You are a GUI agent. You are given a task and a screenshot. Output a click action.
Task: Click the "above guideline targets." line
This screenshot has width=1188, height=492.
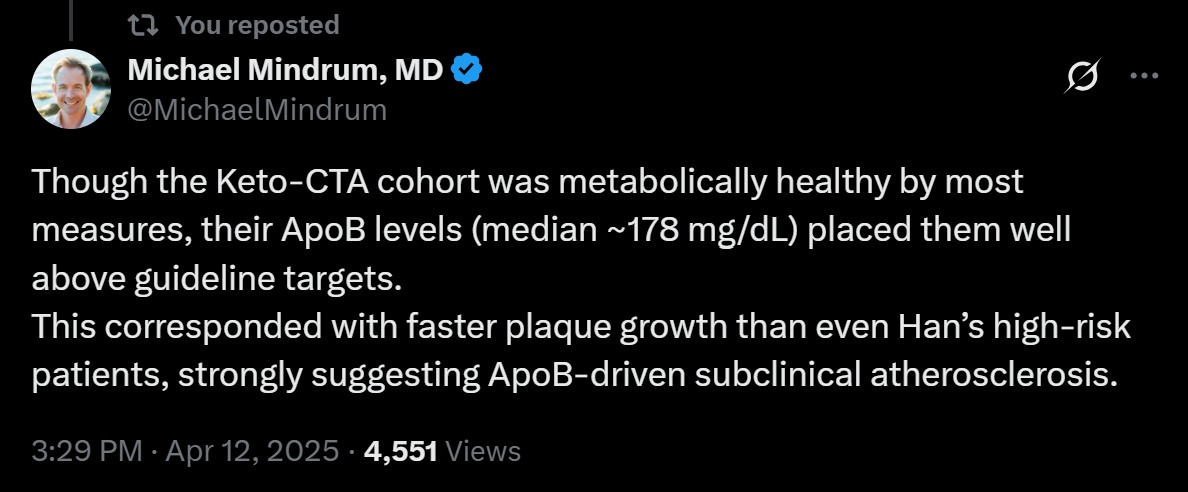[x=216, y=280]
